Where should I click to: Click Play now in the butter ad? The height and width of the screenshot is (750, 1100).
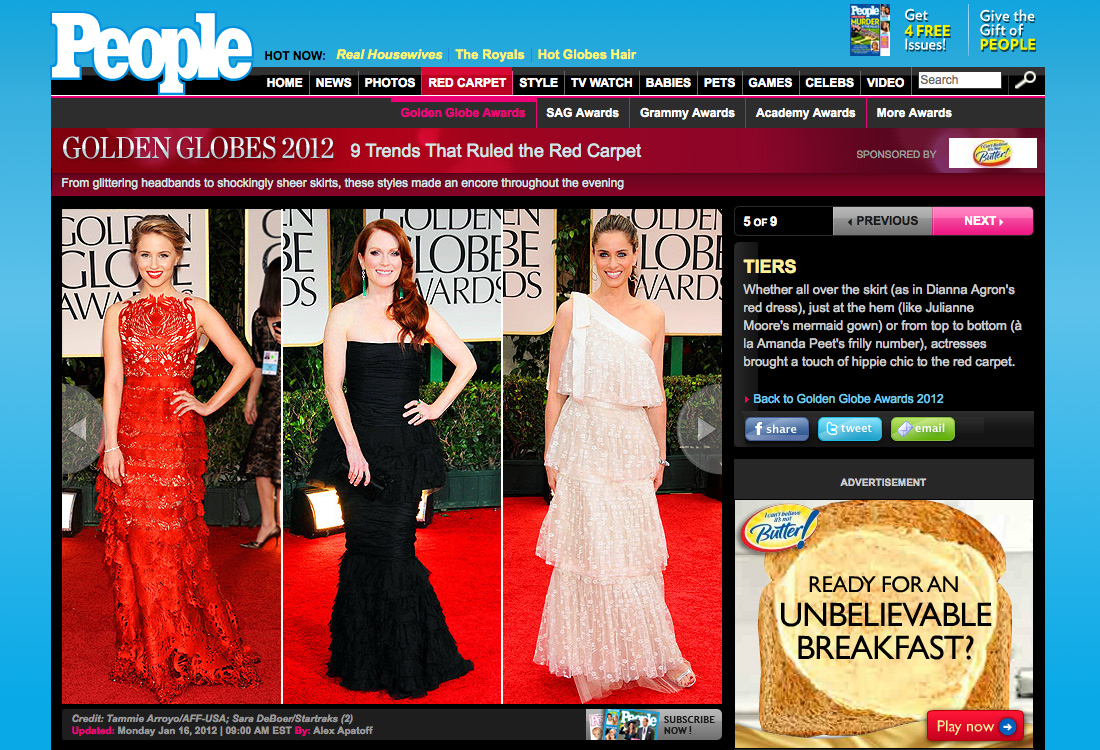pyautogui.click(x=975, y=727)
